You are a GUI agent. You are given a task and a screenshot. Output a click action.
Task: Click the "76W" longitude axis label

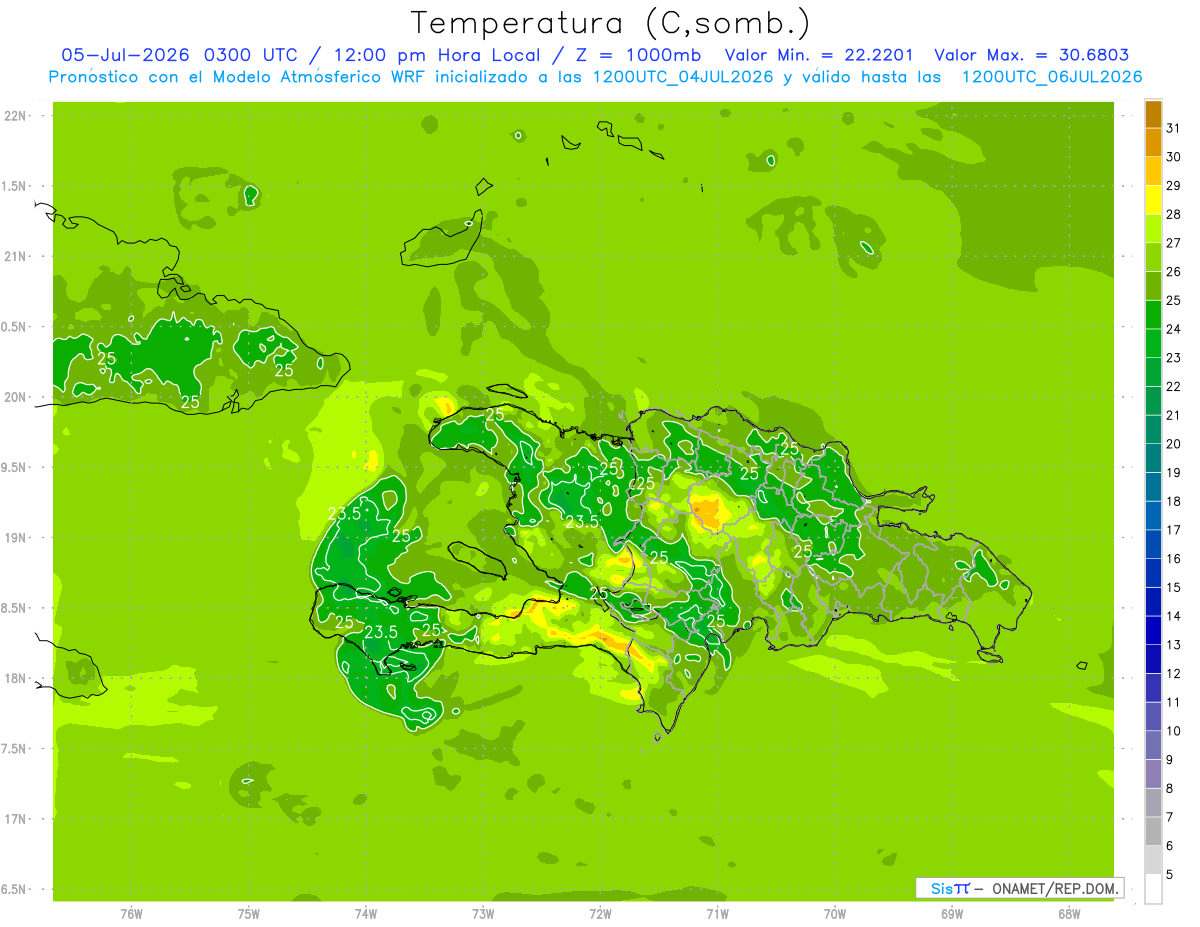click(x=131, y=914)
